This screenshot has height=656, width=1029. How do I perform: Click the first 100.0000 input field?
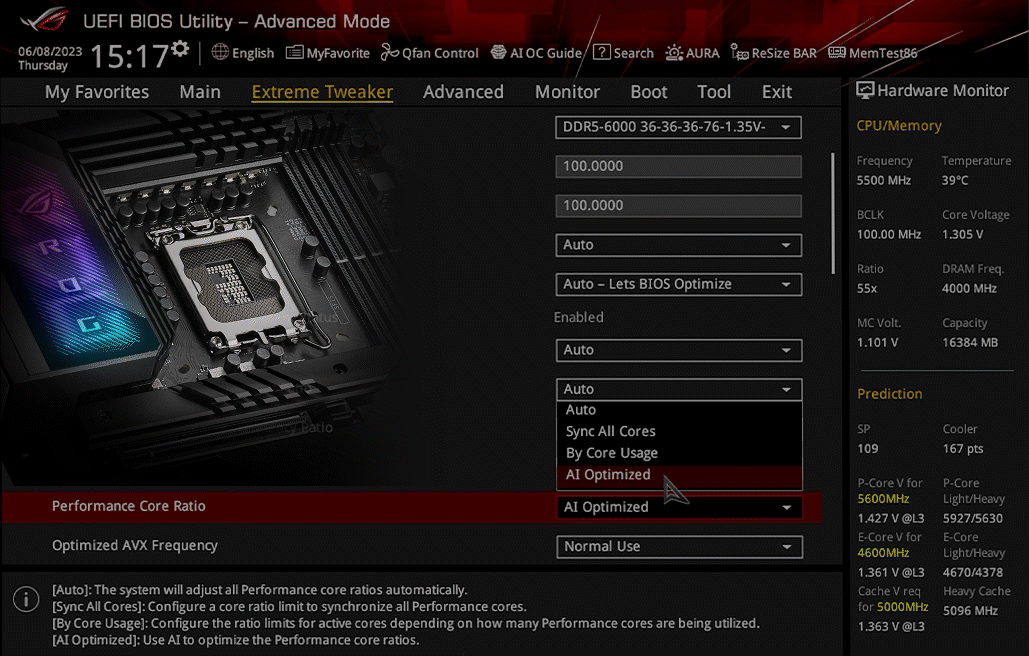click(x=679, y=167)
